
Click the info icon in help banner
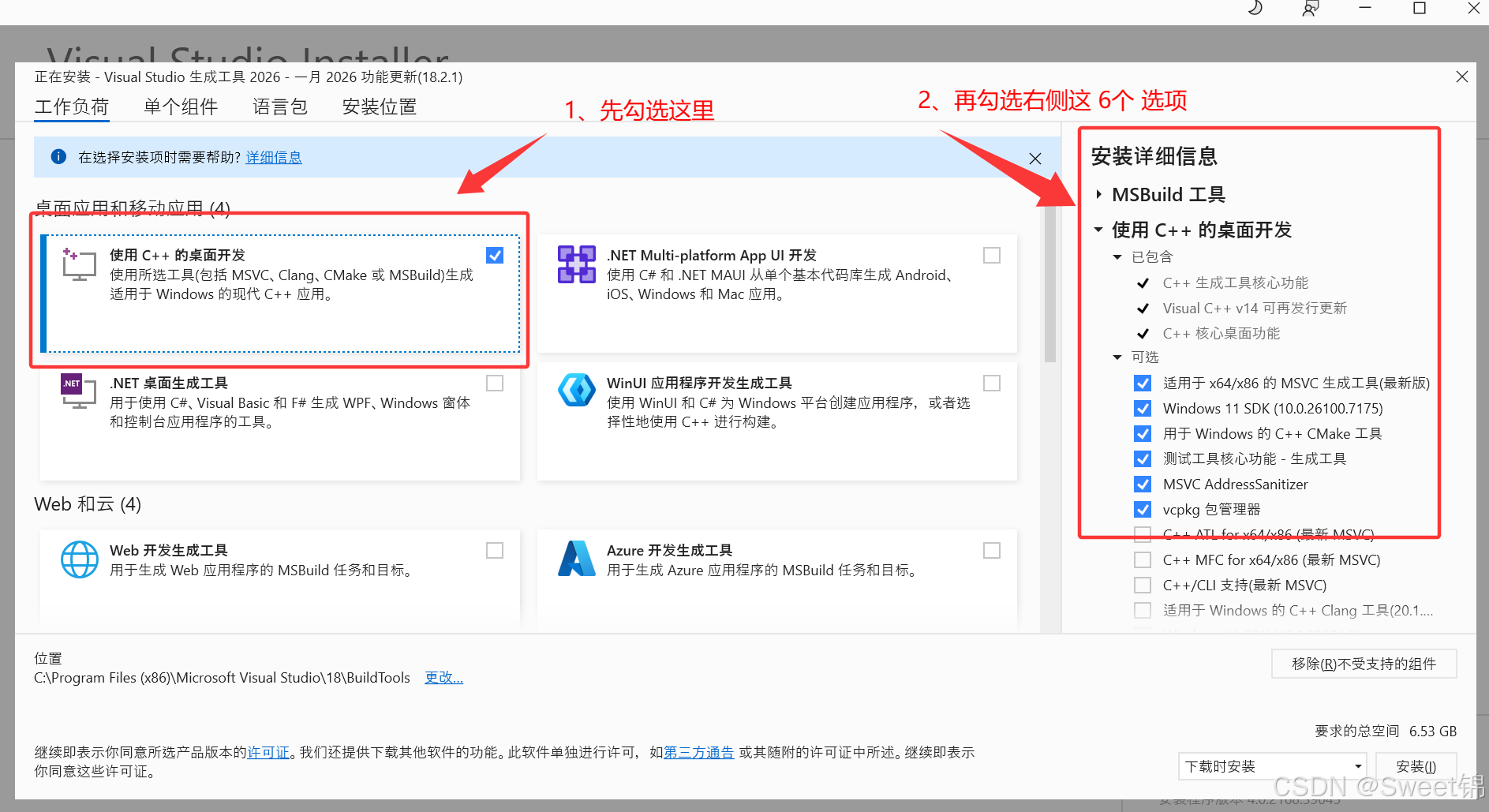(x=58, y=156)
